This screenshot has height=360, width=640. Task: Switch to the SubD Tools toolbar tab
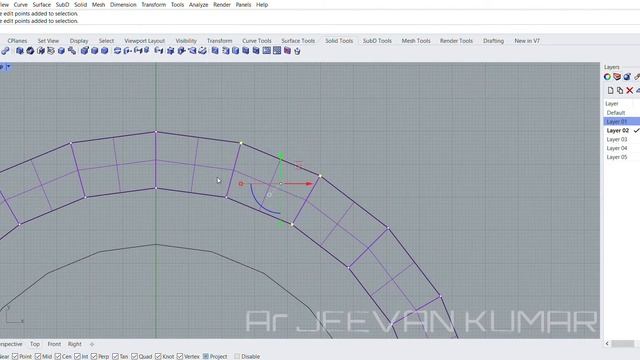tap(377, 41)
